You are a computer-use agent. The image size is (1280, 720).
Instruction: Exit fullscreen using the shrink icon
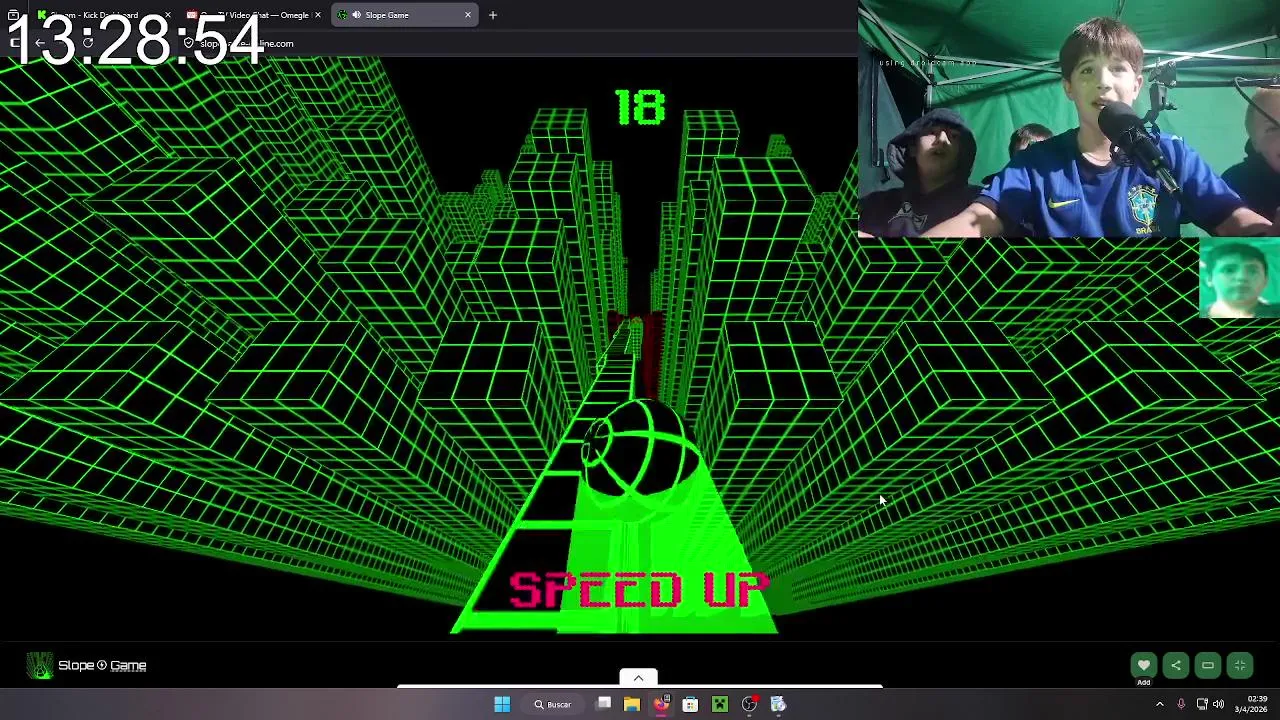click(x=1240, y=665)
